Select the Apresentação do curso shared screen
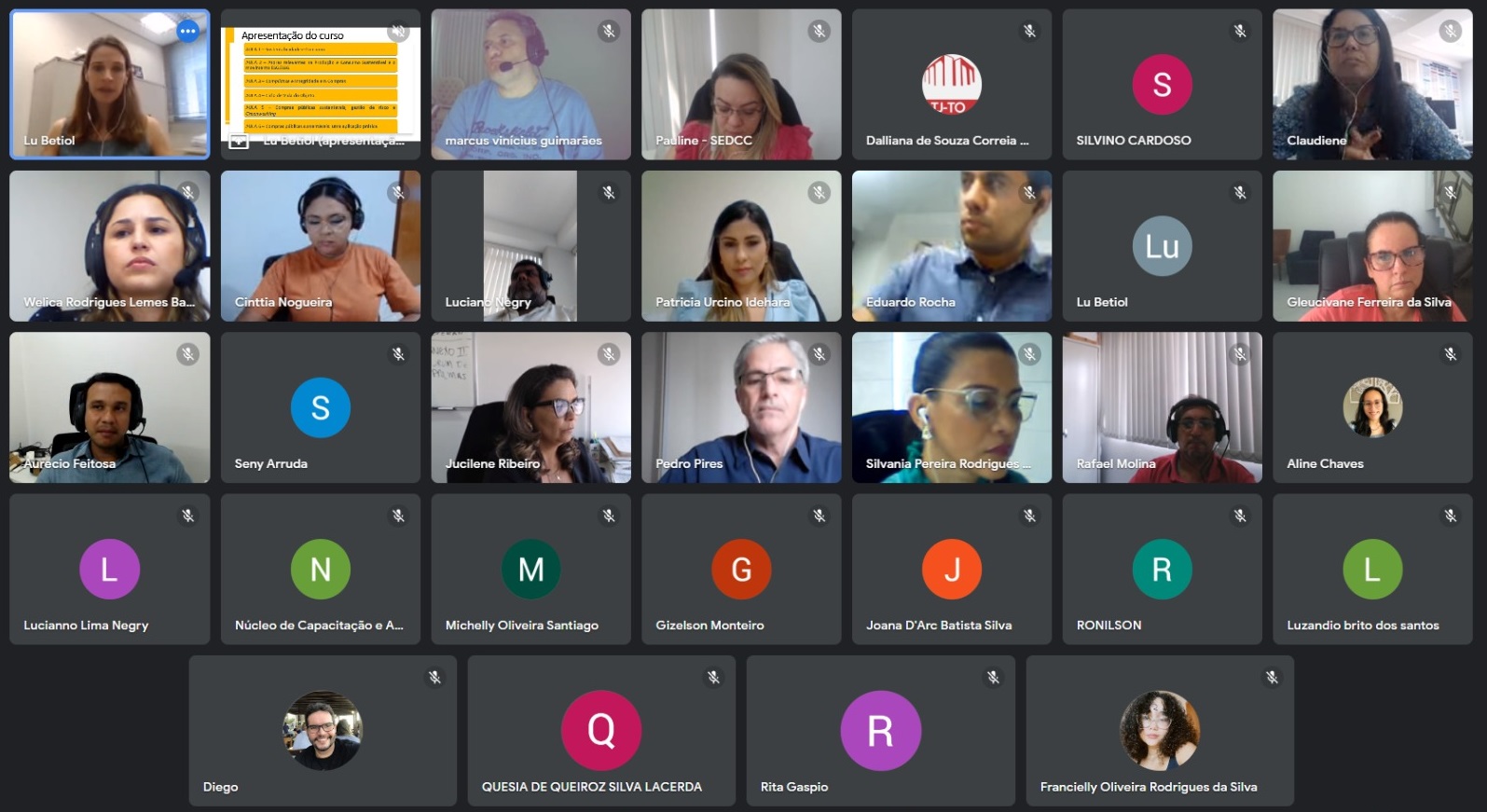Viewport: 1487px width, 812px height. click(x=321, y=84)
